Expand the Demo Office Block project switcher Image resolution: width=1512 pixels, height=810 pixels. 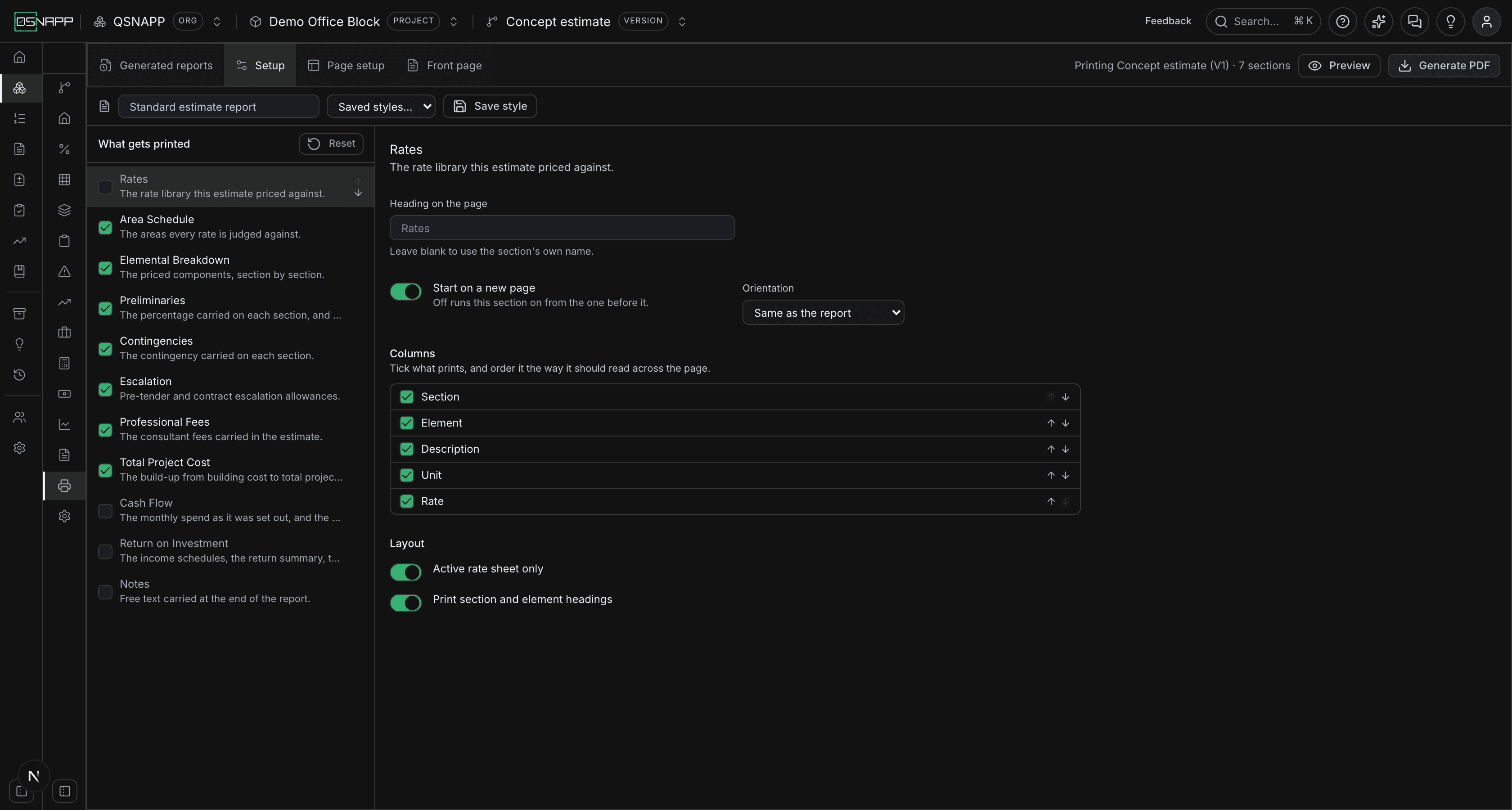click(453, 22)
